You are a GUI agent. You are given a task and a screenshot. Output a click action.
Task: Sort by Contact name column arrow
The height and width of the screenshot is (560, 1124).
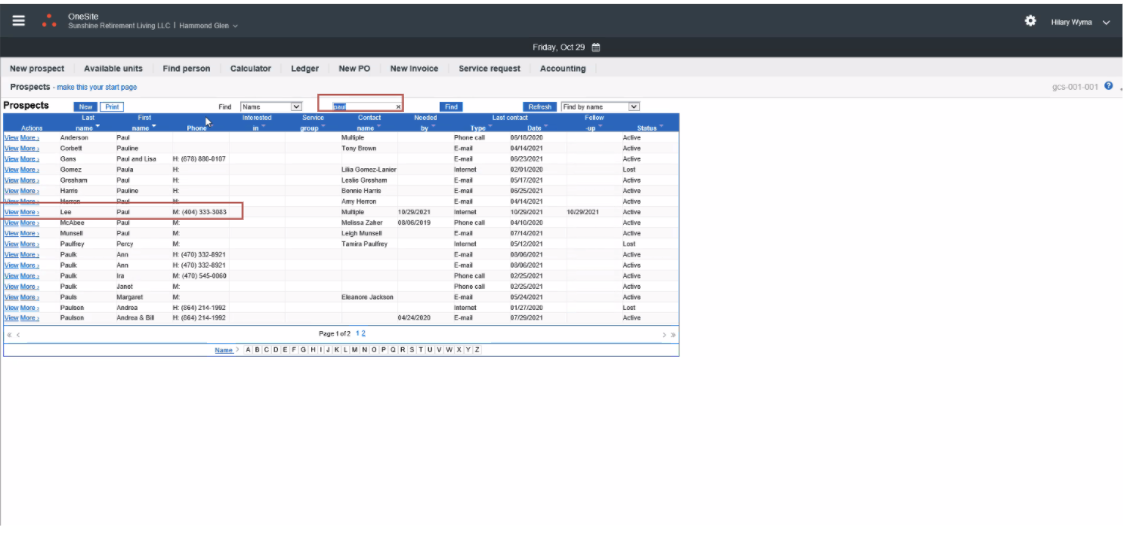378,127
